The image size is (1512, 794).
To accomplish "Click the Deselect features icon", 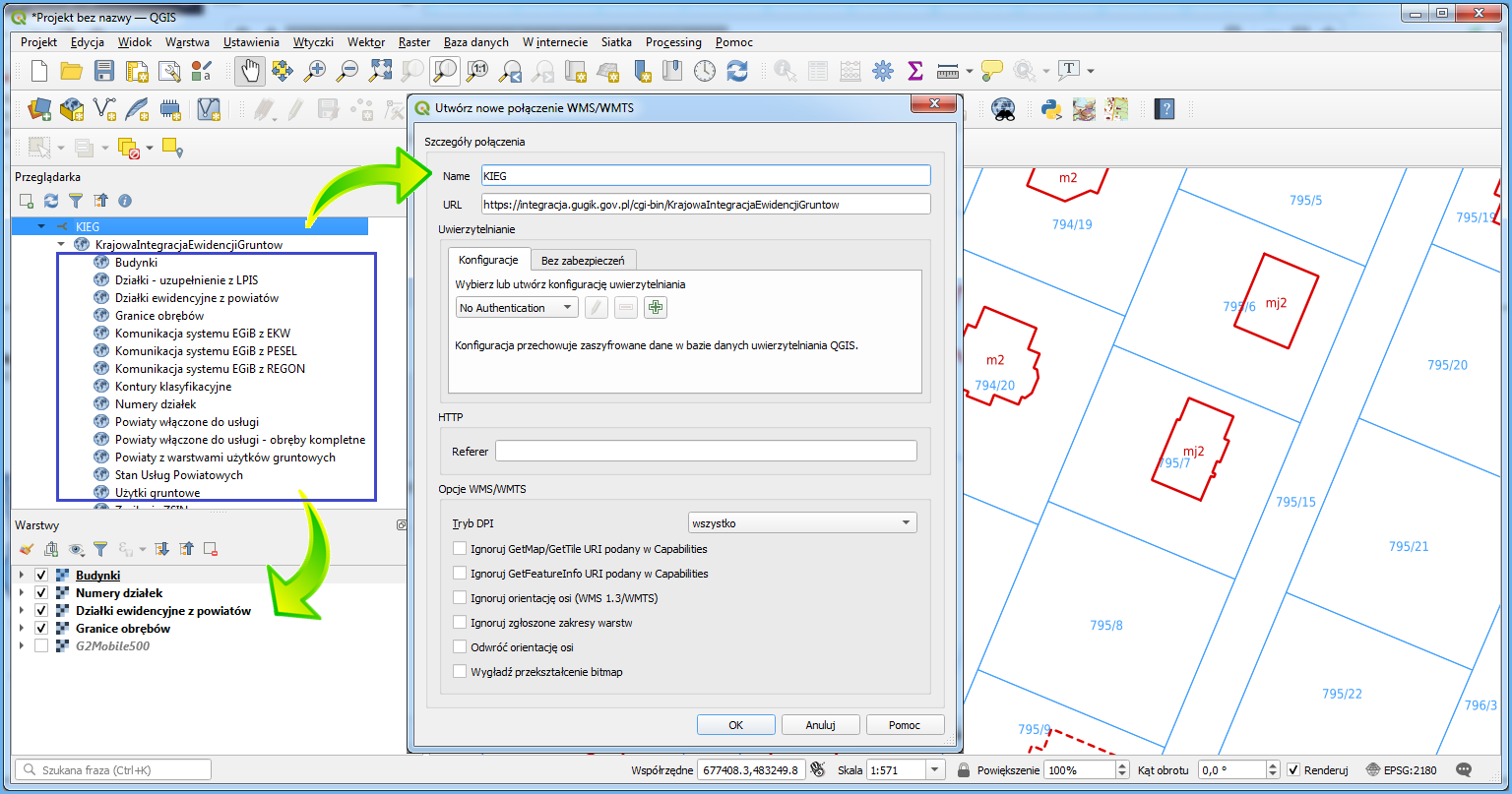I will click(x=129, y=148).
